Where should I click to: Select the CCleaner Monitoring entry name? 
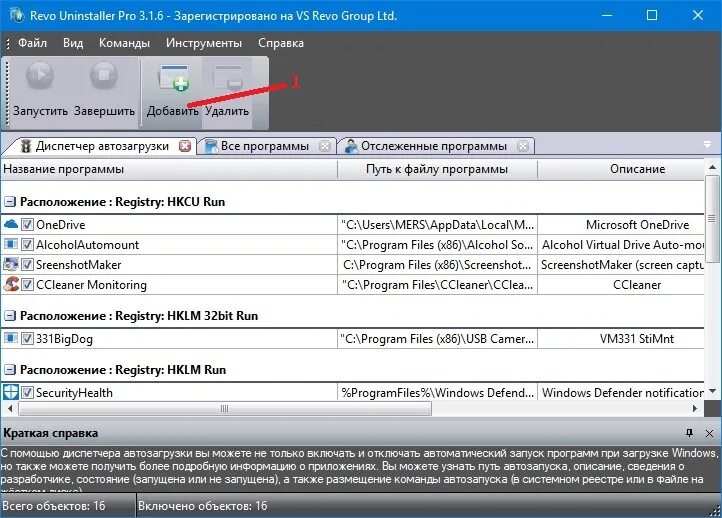(91, 285)
